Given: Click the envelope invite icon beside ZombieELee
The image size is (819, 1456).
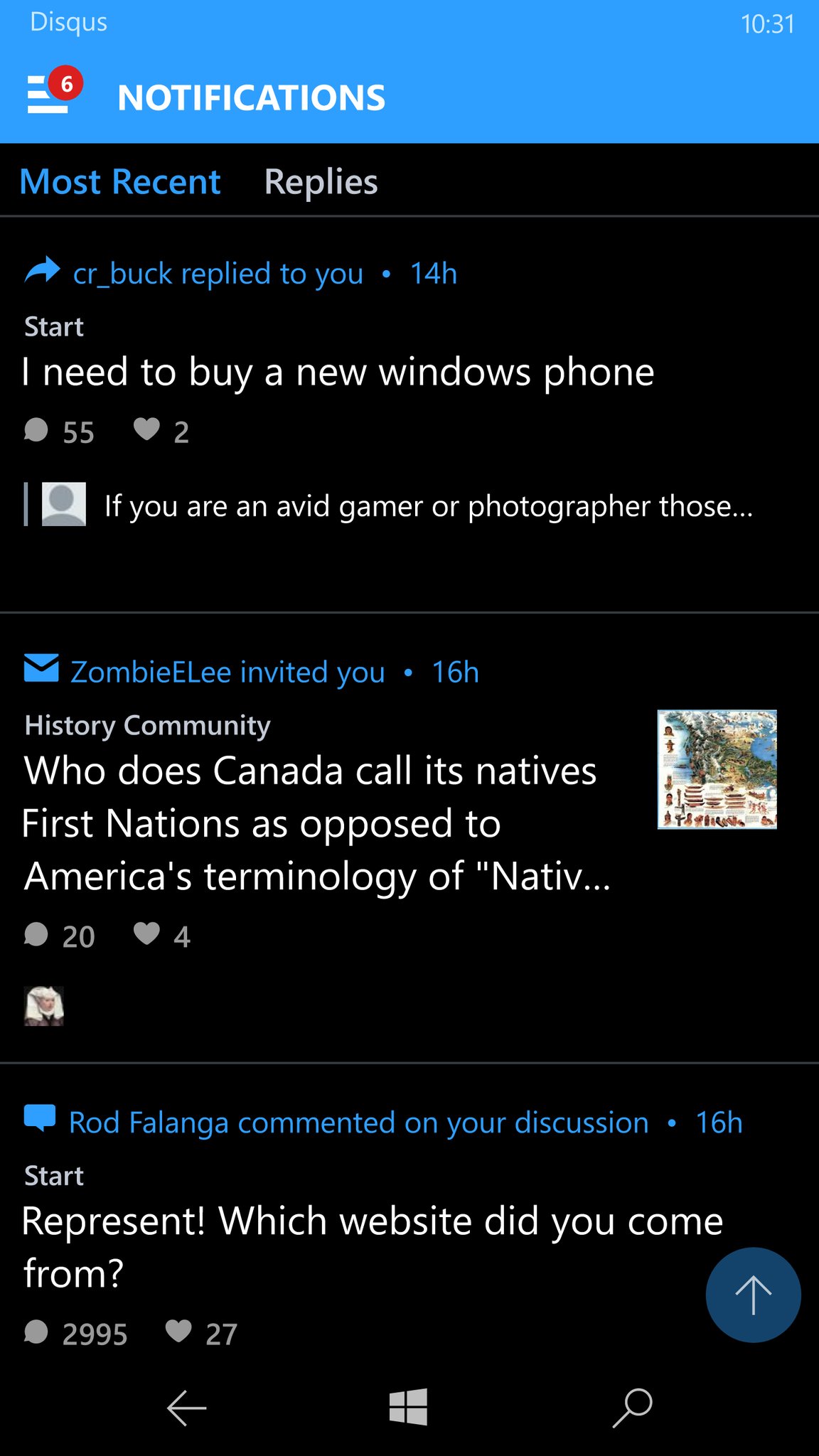Looking at the screenshot, I should [41, 668].
